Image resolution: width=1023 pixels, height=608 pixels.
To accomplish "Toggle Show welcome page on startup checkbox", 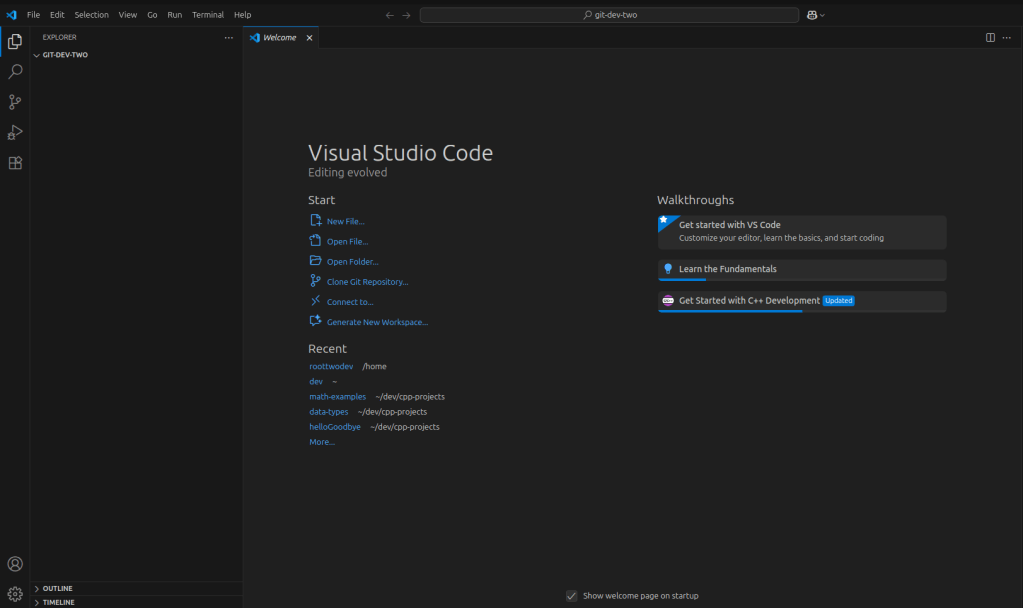I will point(572,596).
